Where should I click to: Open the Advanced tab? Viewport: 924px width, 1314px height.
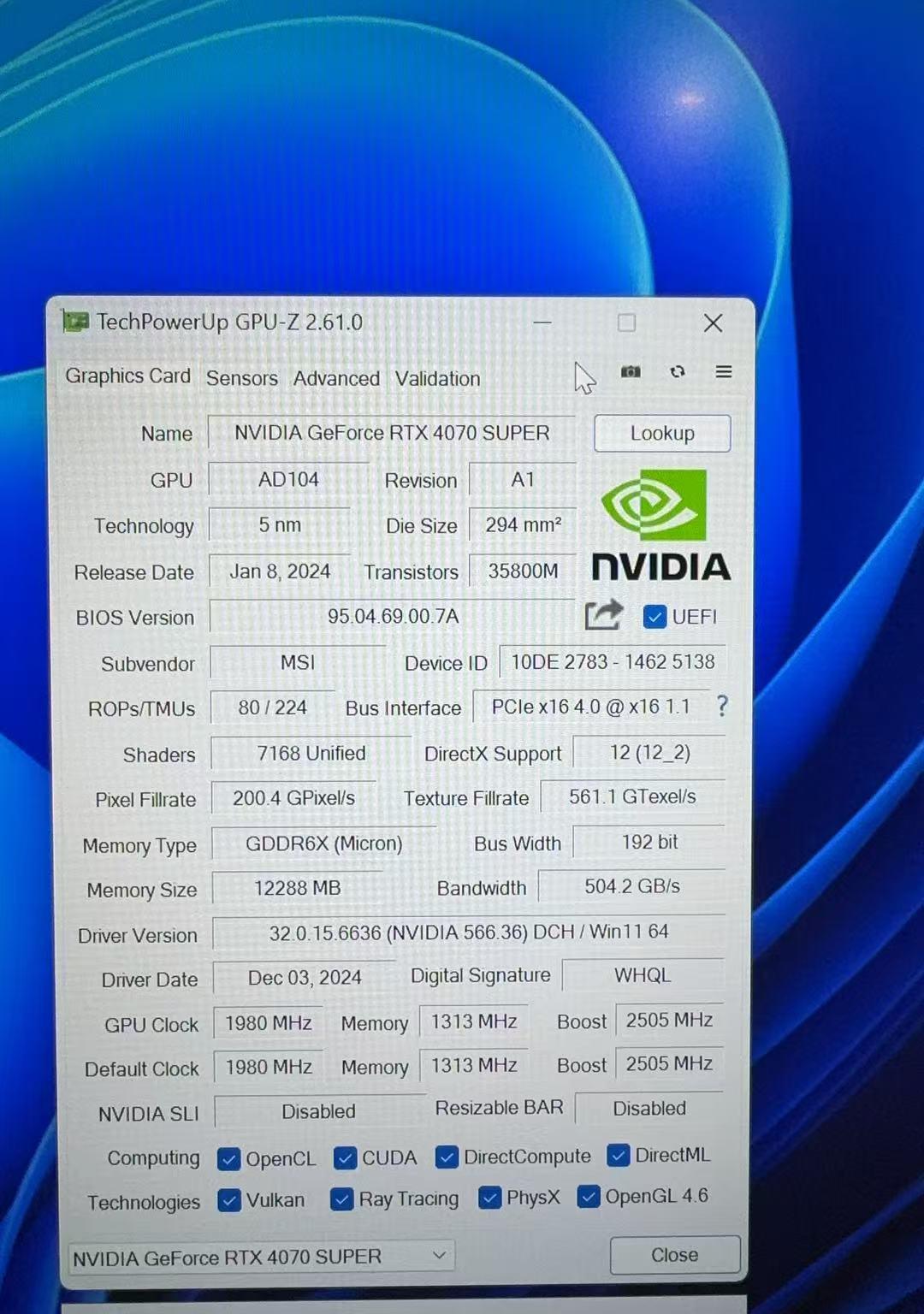point(336,378)
